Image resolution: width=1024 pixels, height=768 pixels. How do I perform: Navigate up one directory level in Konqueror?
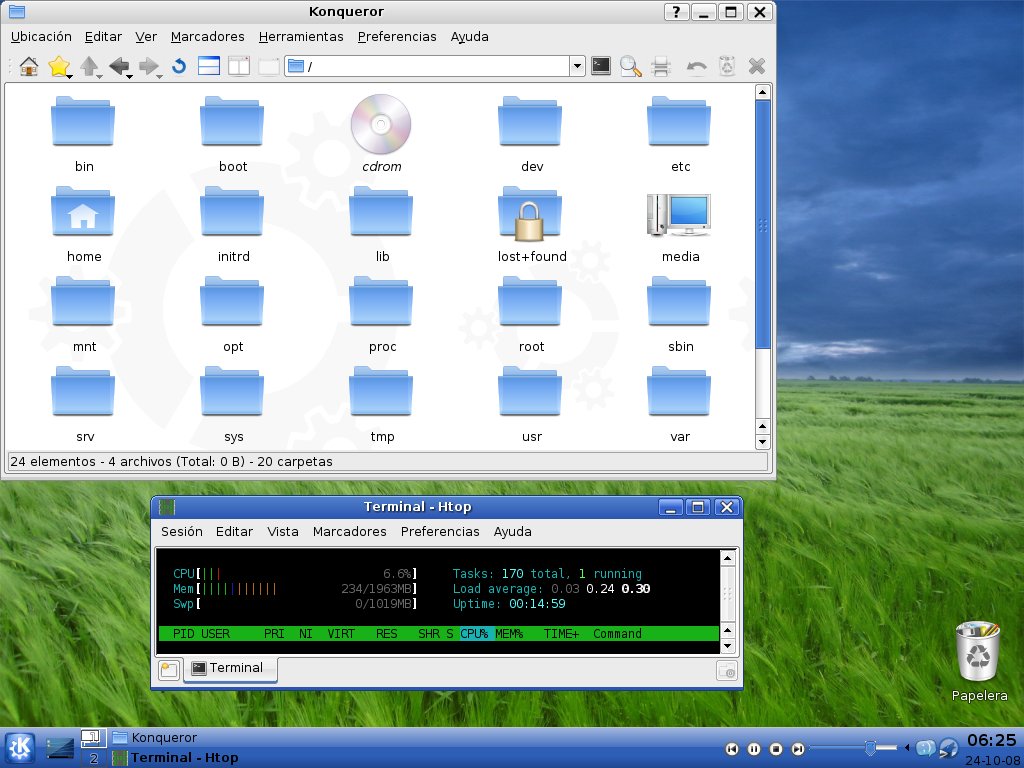click(x=89, y=66)
